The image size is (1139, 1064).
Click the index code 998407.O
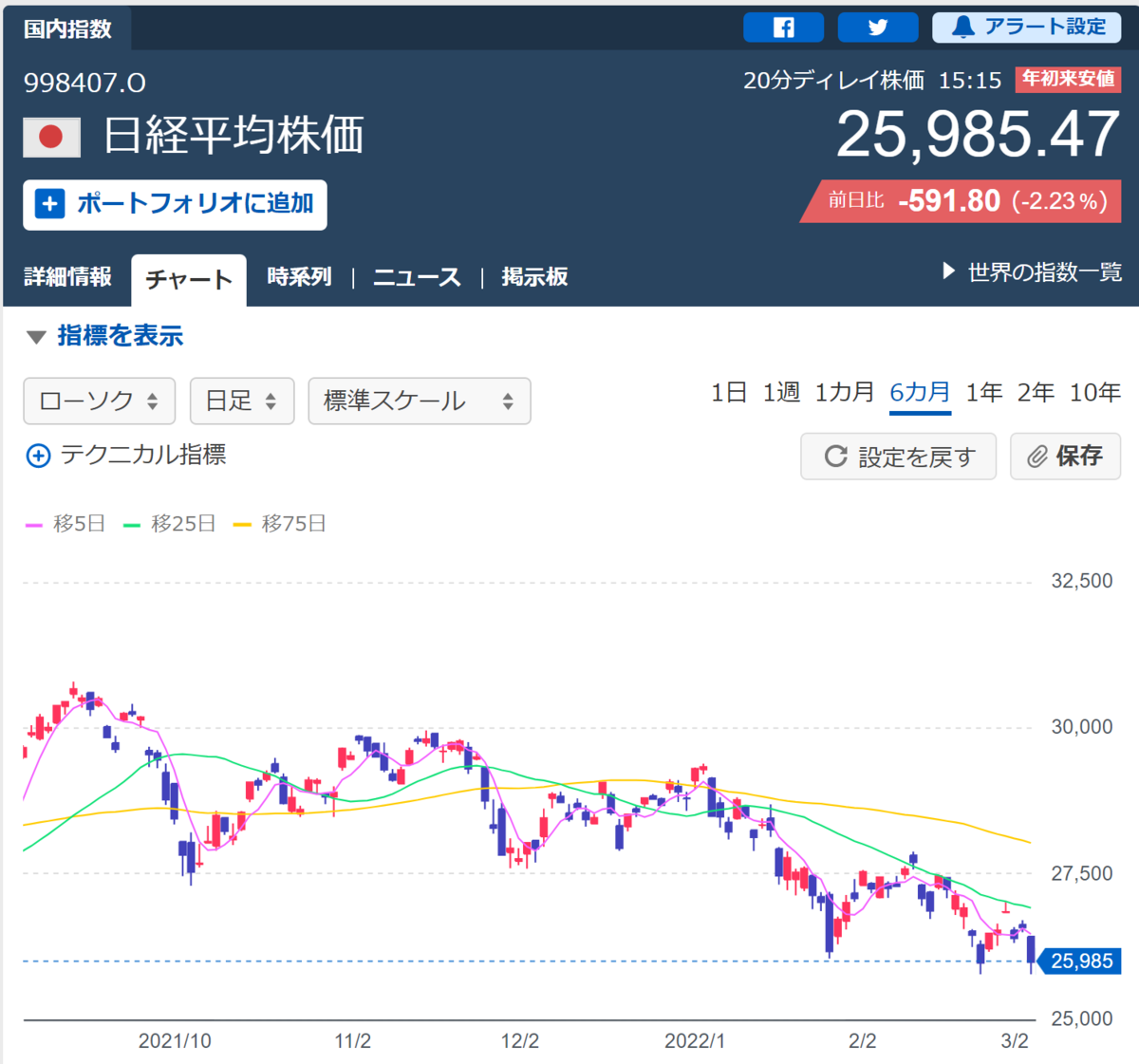84,84
